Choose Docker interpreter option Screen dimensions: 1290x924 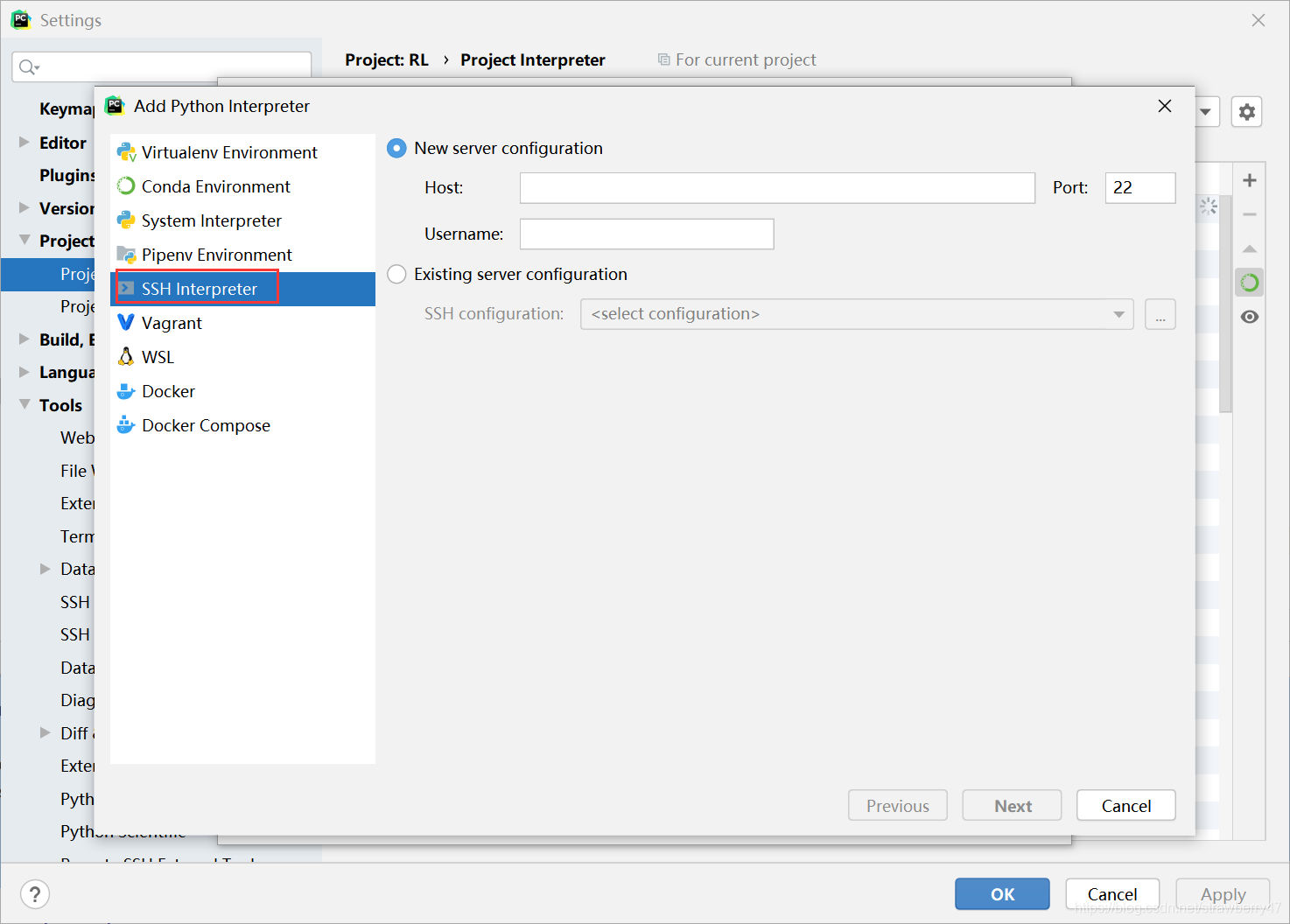242,391
